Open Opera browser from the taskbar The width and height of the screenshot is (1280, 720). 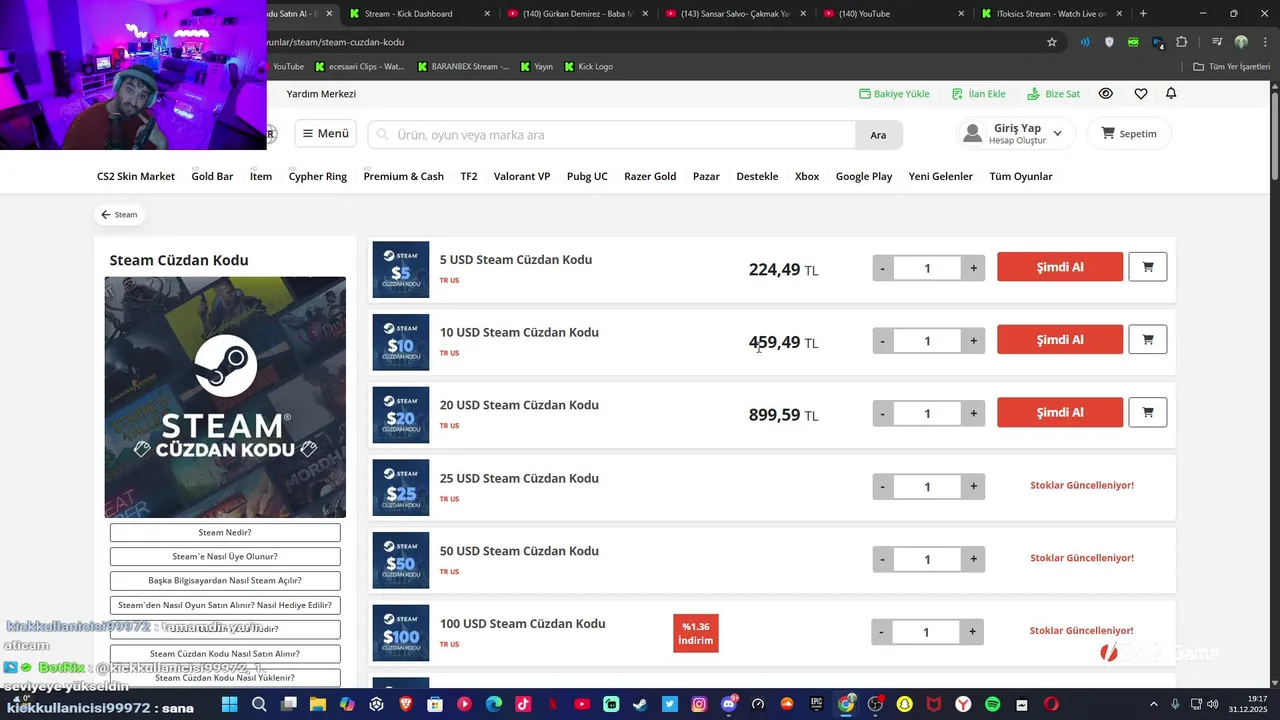click(1051, 704)
